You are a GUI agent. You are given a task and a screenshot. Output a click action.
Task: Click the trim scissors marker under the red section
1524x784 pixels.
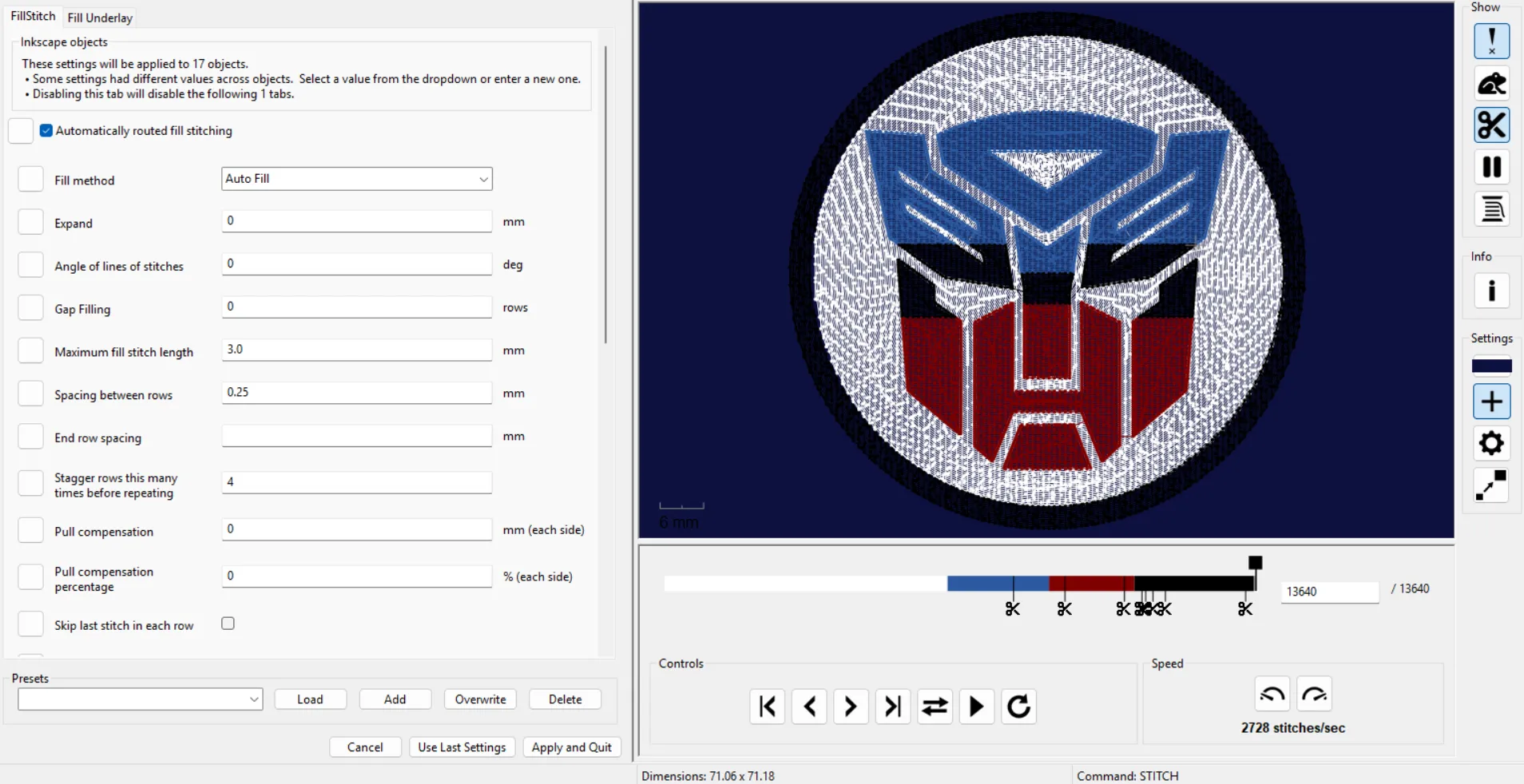(1065, 609)
